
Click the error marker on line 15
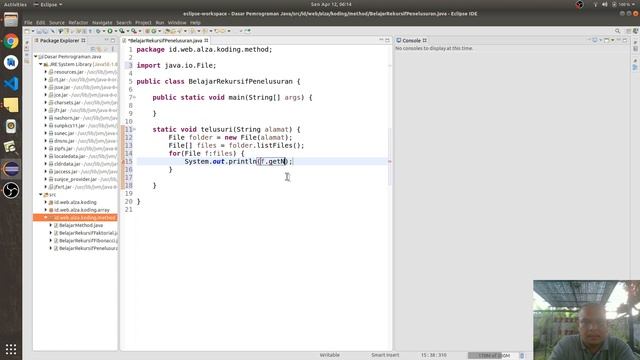point(124,162)
